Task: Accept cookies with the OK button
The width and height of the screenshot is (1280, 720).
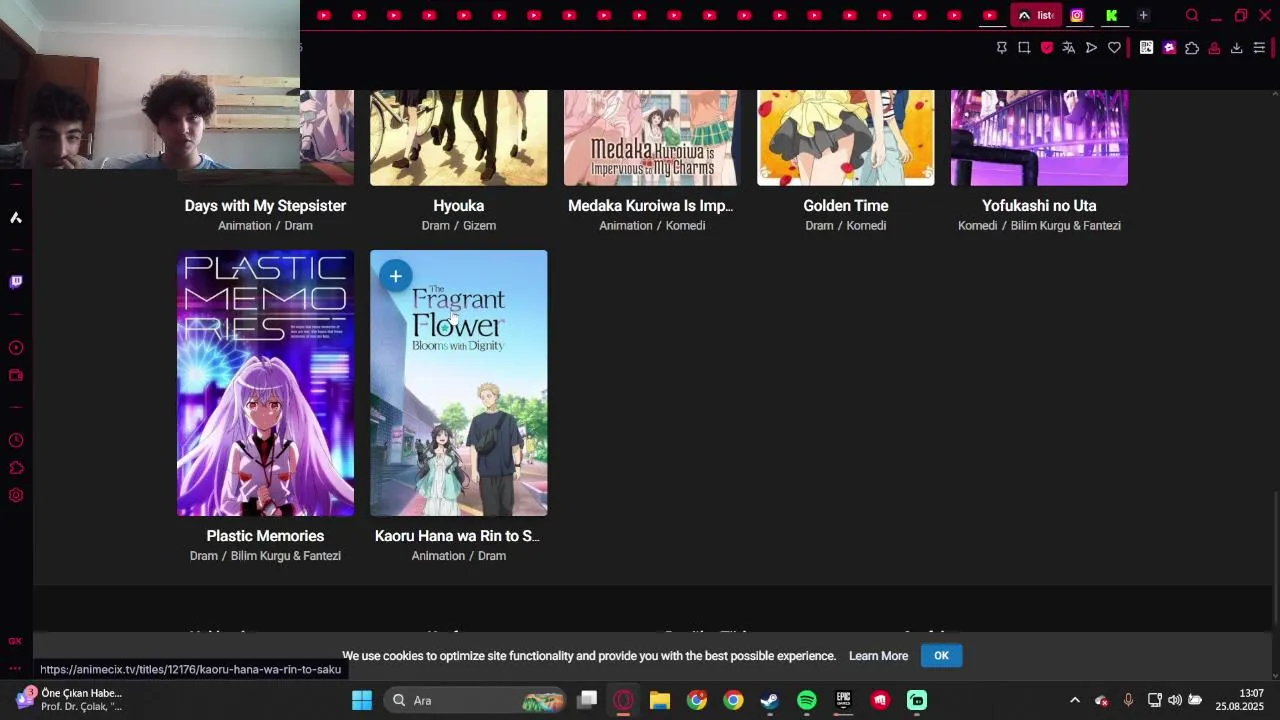Action: tap(941, 656)
